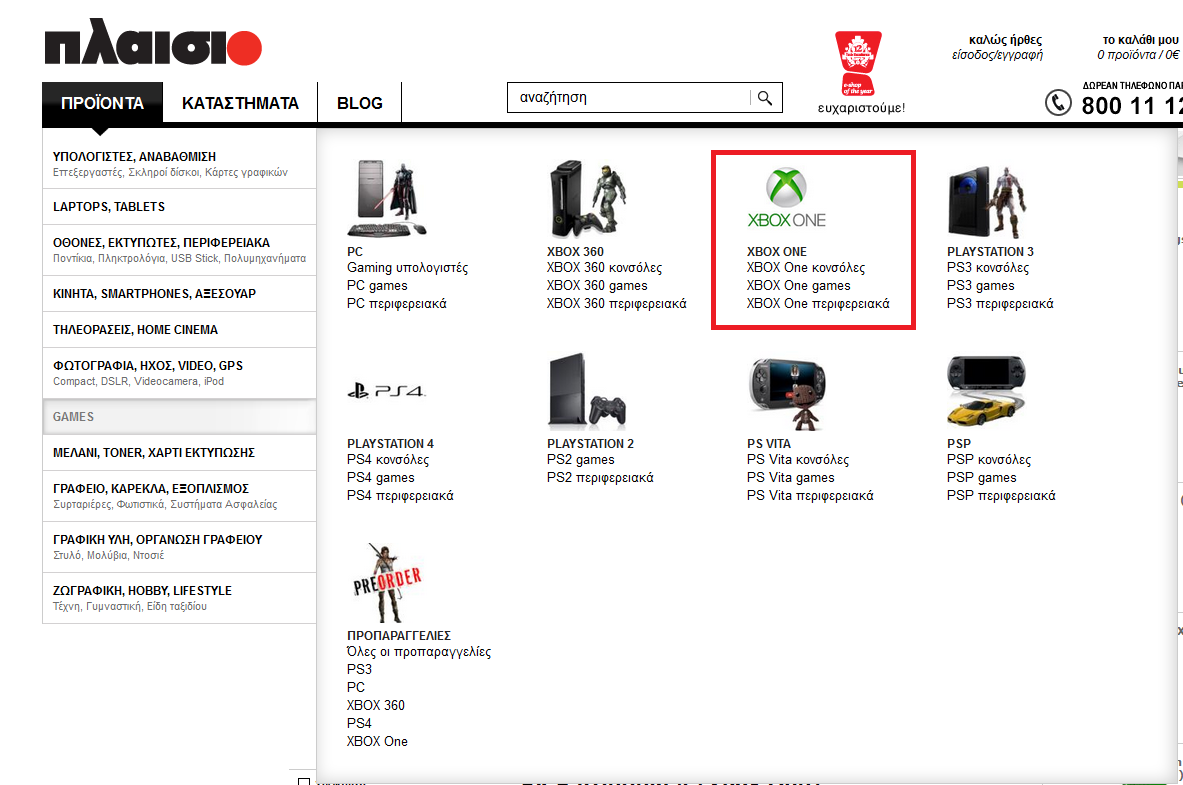Open XBOX 360 κονσόλες link
Image resolution: width=1183 pixels, height=785 pixels.
point(604,268)
